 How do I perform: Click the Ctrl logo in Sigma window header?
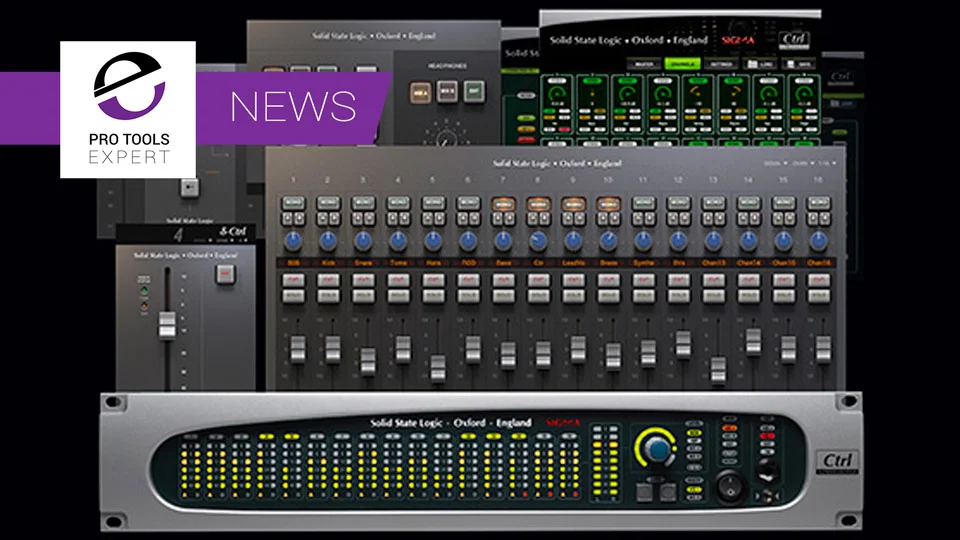point(794,40)
